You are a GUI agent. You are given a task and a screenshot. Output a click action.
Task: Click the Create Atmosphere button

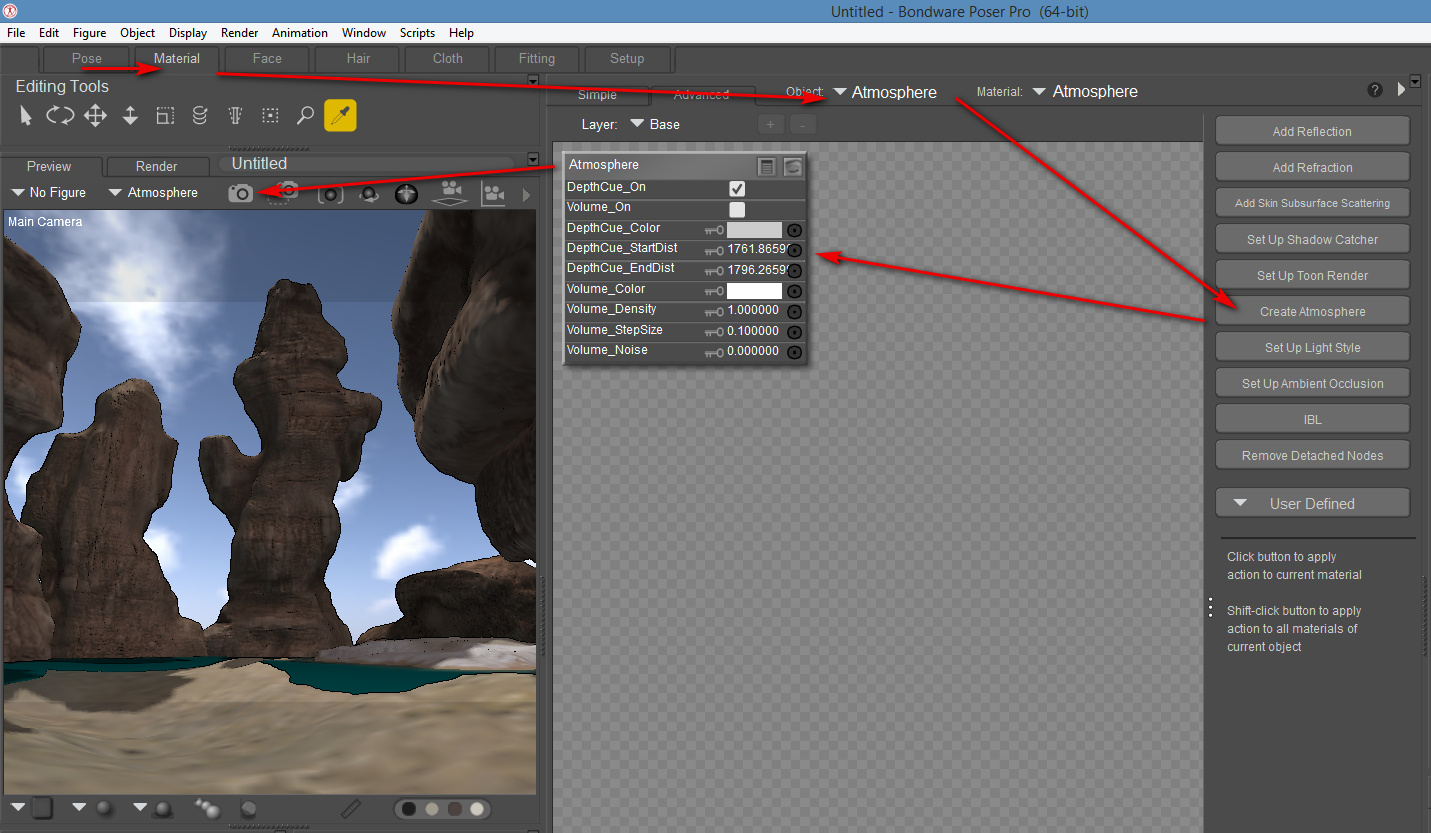[x=1311, y=311]
